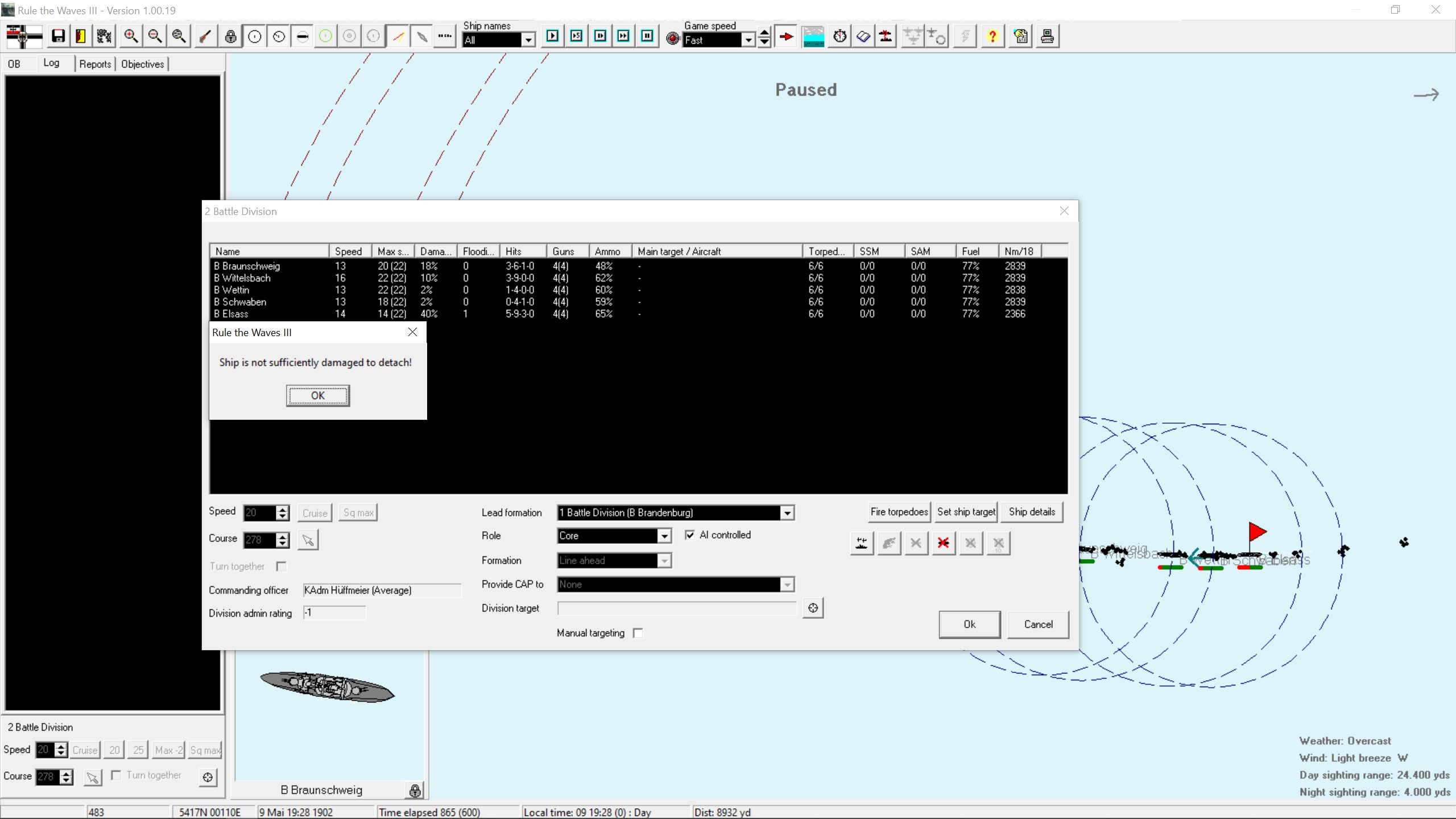Click the ship with aircraft icon in dialog
Image resolution: width=1456 pixels, height=819 pixels.
click(862, 543)
